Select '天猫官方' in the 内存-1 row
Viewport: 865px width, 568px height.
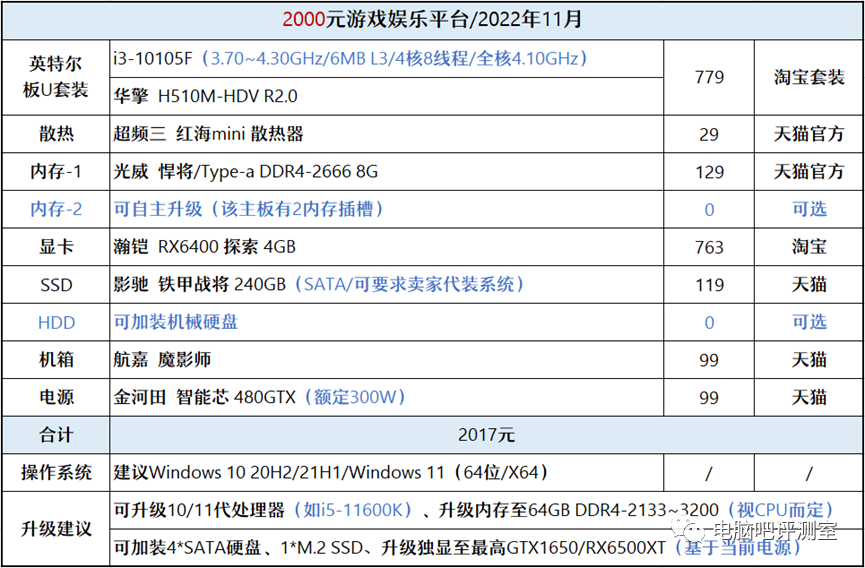(x=809, y=172)
